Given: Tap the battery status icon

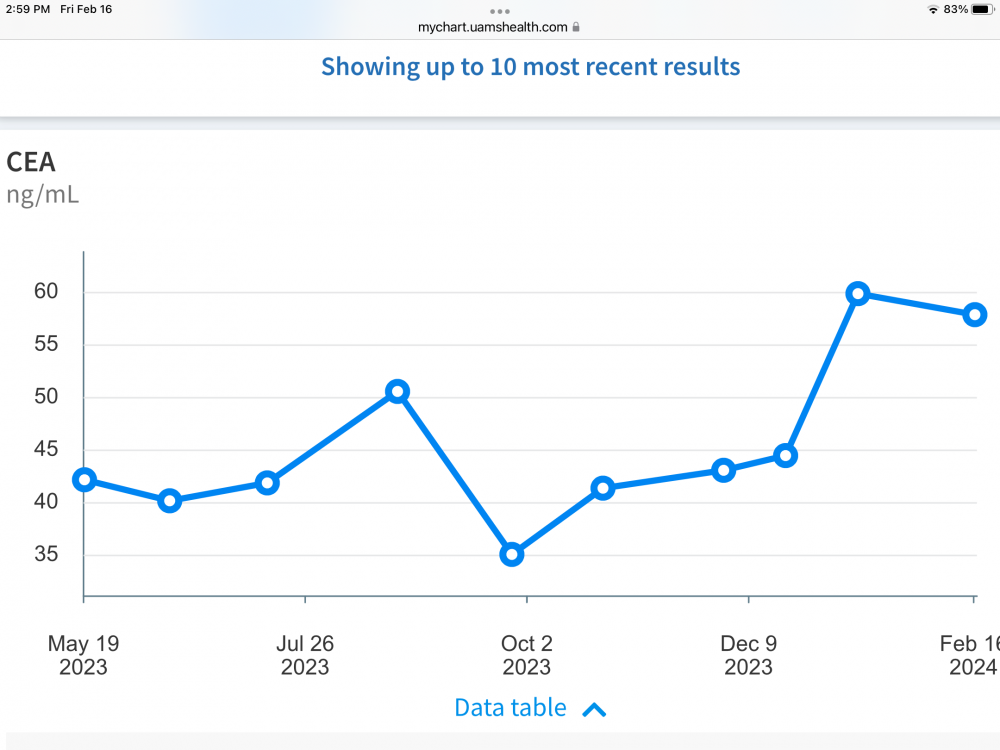Looking at the screenshot, I should 982,10.
